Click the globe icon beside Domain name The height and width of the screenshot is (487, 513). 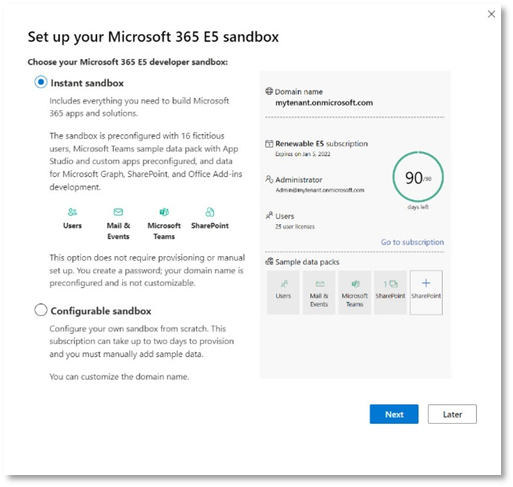269,91
